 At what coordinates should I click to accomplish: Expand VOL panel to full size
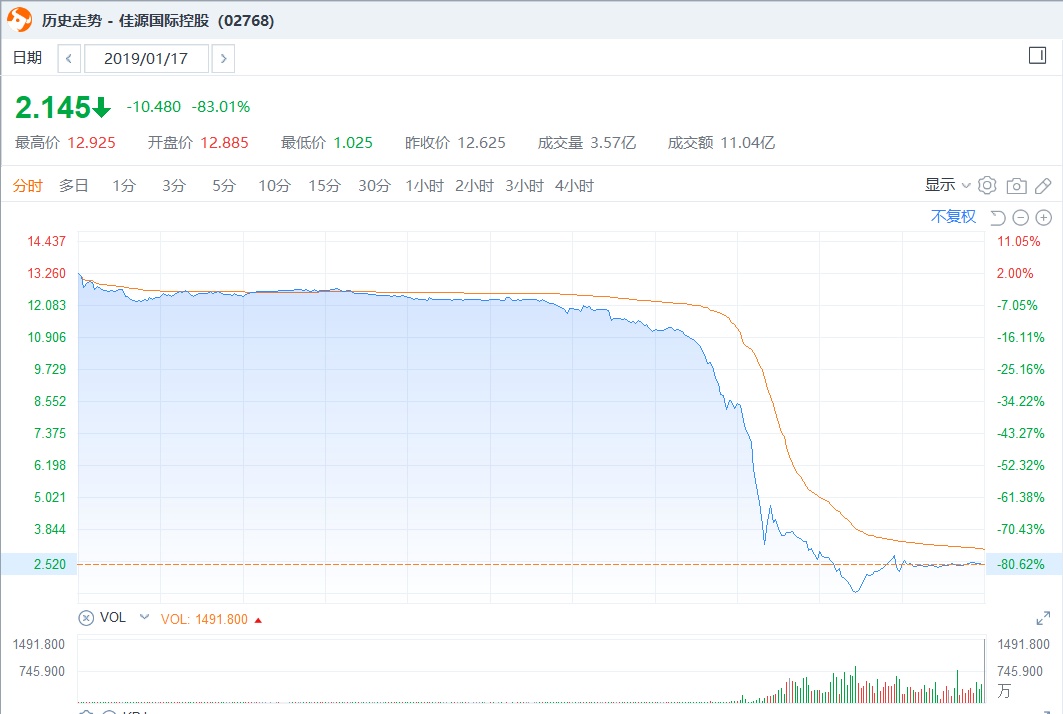tap(1043, 619)
